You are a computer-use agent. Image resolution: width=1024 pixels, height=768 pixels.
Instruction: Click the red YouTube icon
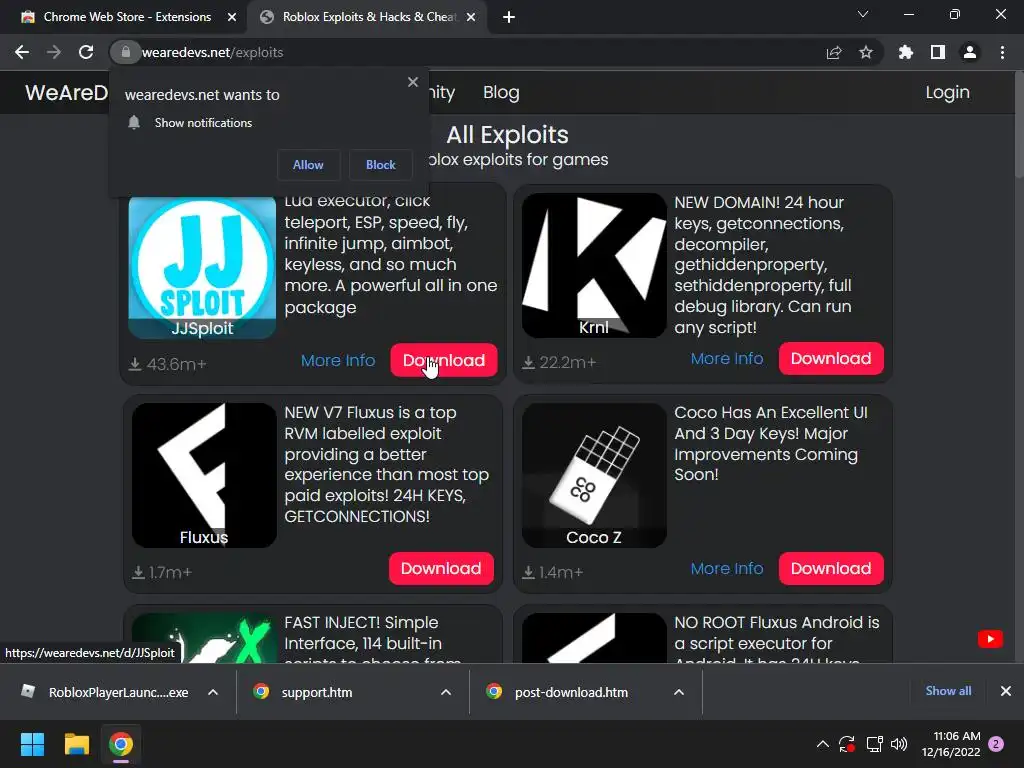click(x=990, y=639)
